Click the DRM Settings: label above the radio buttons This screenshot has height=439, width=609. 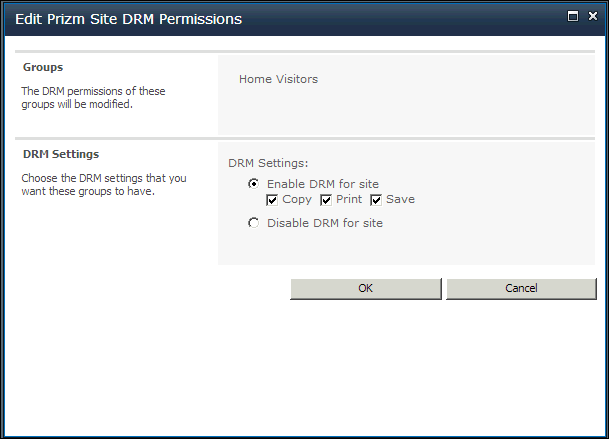[x=268, y=163]
